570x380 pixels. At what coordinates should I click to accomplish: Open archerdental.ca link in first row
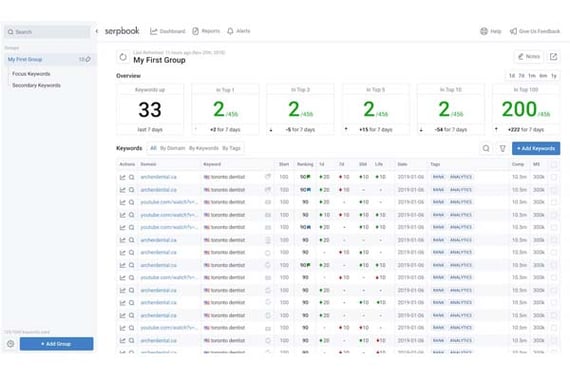tap(158, 177)
